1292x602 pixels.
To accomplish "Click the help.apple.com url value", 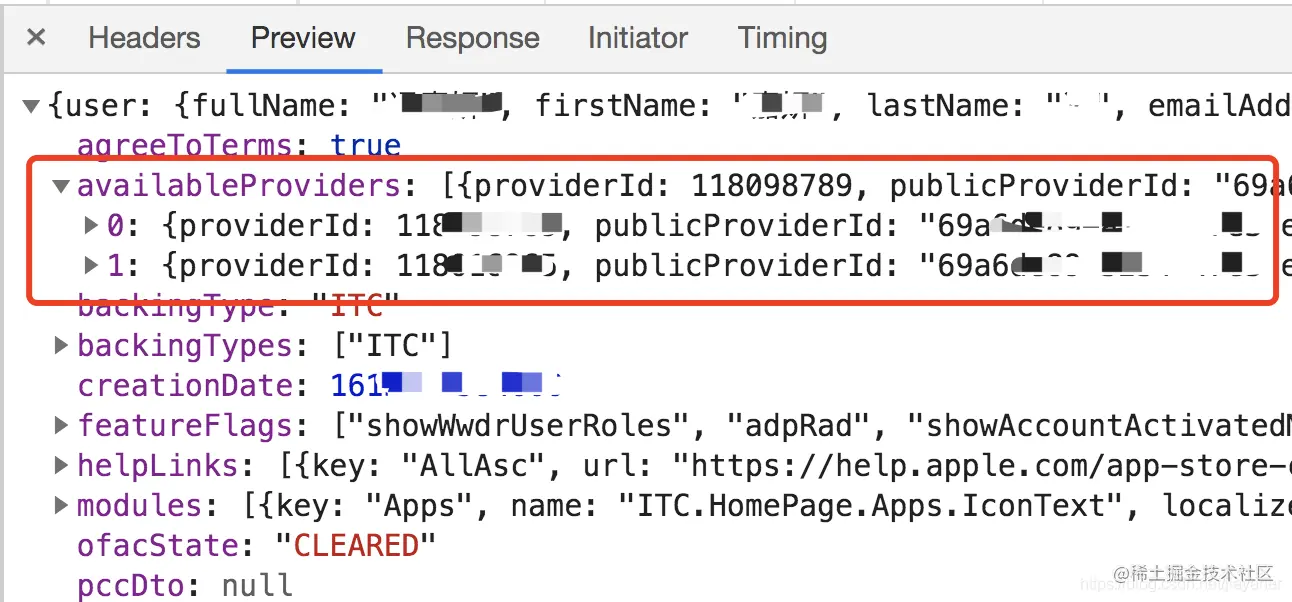I will (982, 466).
